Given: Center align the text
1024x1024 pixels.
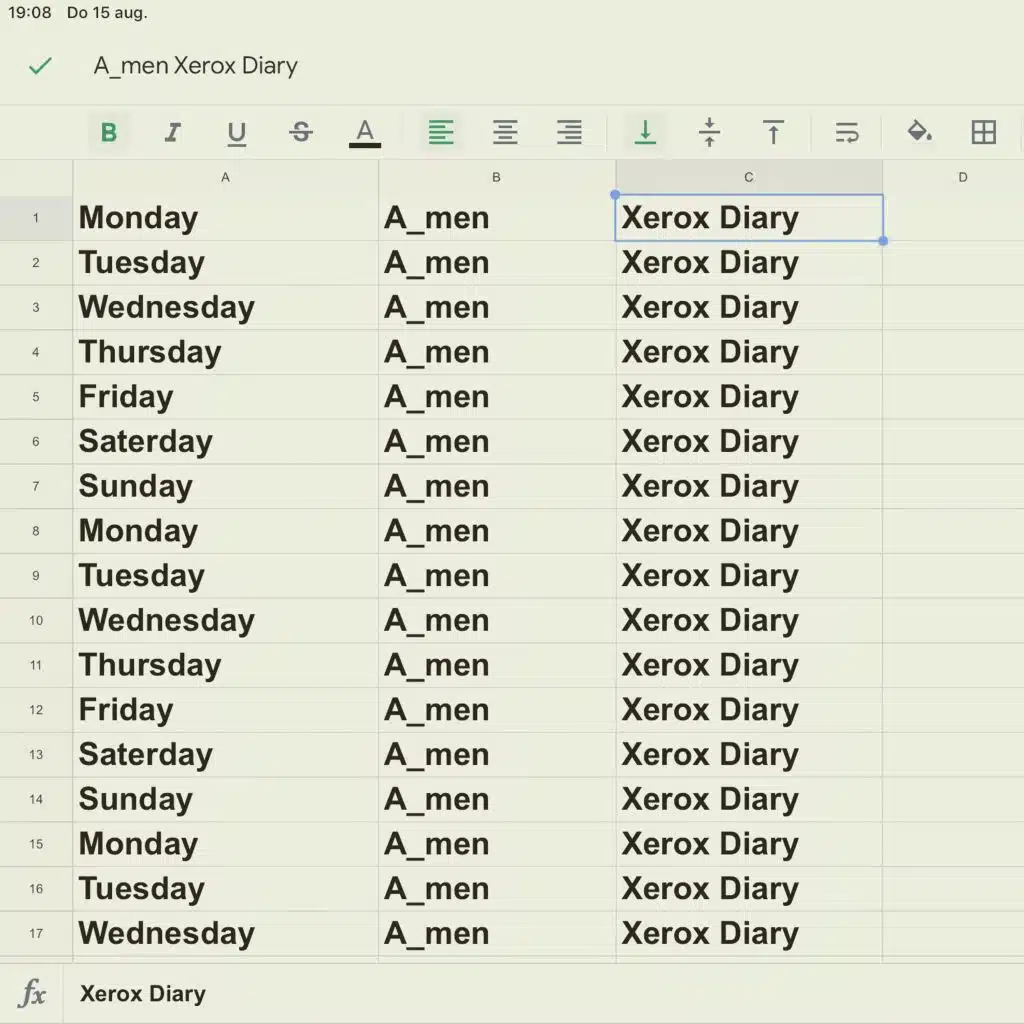Looking at the screenshot, I should pyautogui.click(x=505, y=133).
